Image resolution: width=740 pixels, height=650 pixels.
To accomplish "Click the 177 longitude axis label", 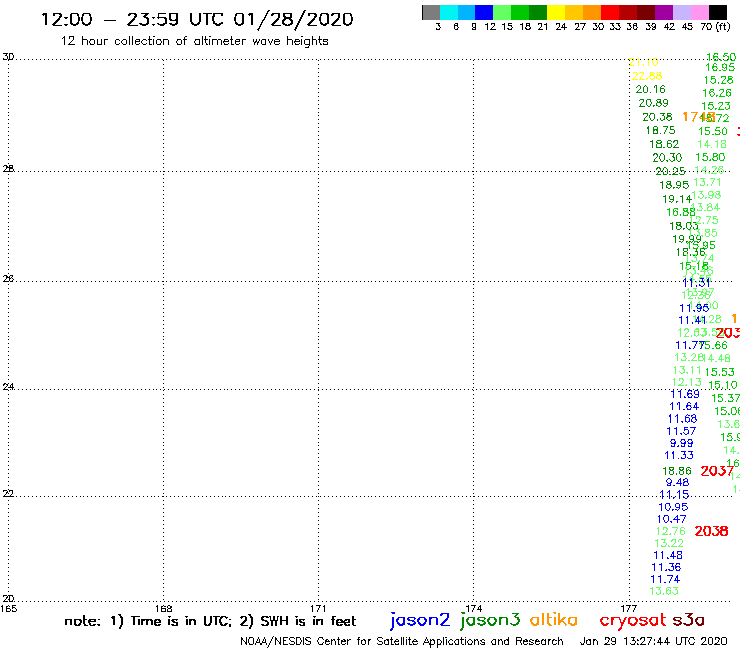I will (629, 608).
